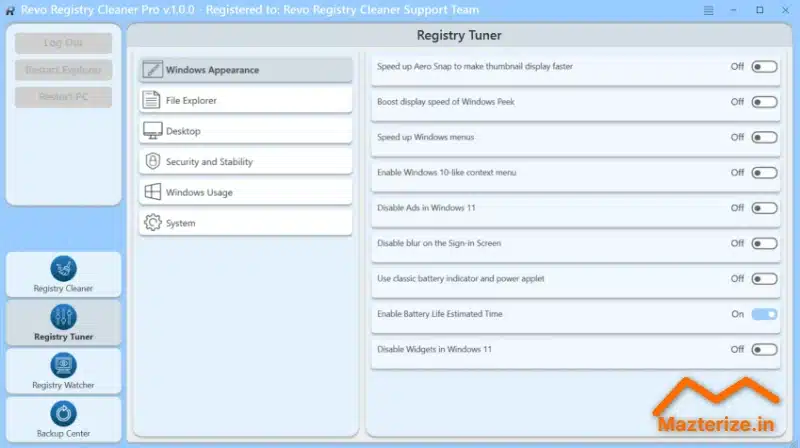Image resolution: width=800 pixels, height=448 pixels.
Task: Open the Registry Watcher monitor icon
Action: click(x=63, y=365)
